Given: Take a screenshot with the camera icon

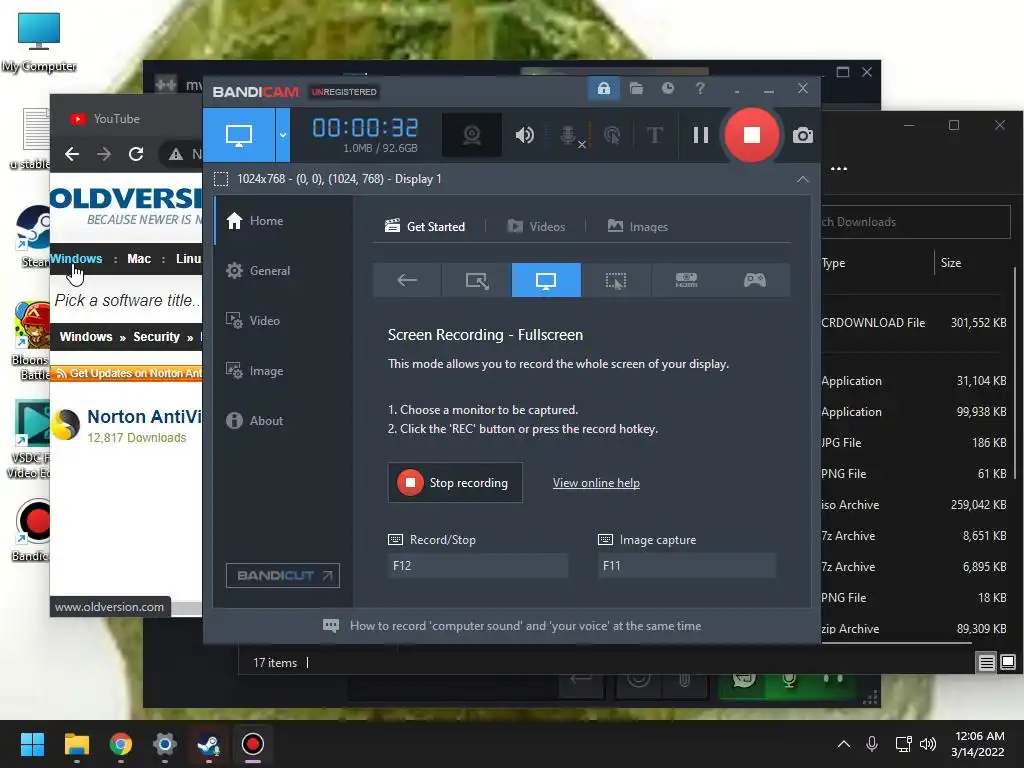Looking at the screenshot, I should tap(803, 135).
